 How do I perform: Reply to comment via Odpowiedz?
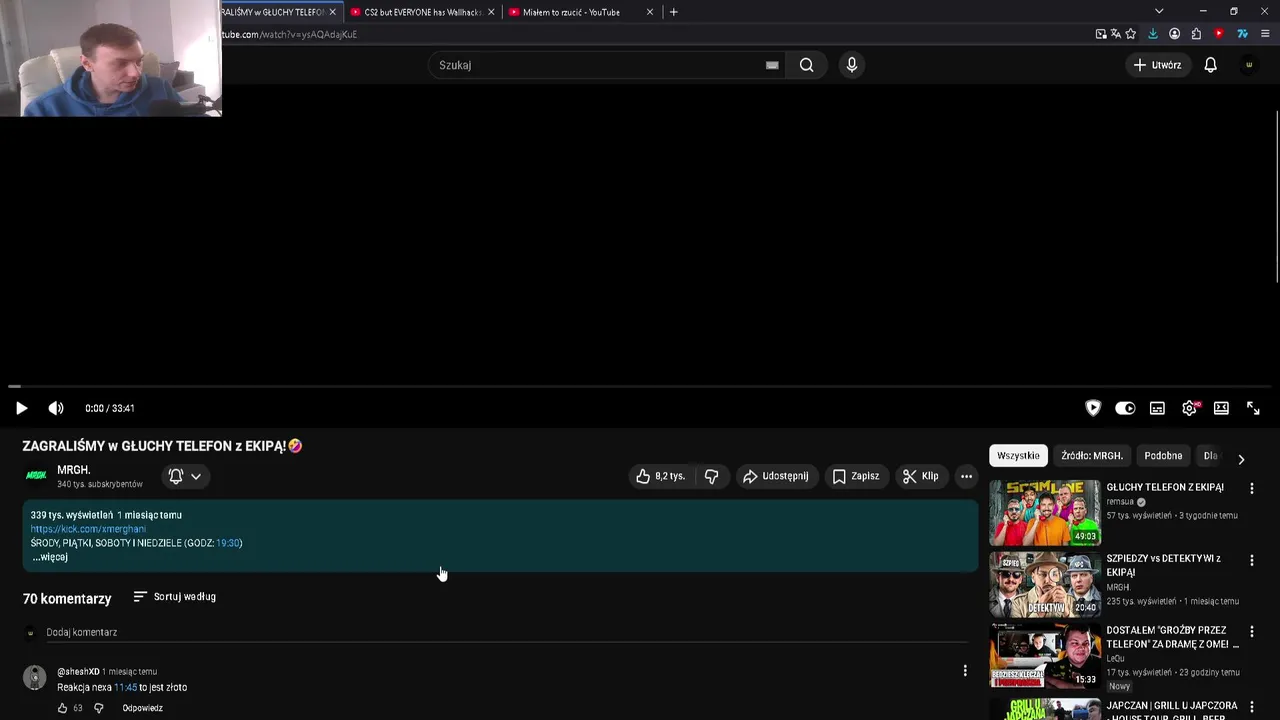point(143,708)
